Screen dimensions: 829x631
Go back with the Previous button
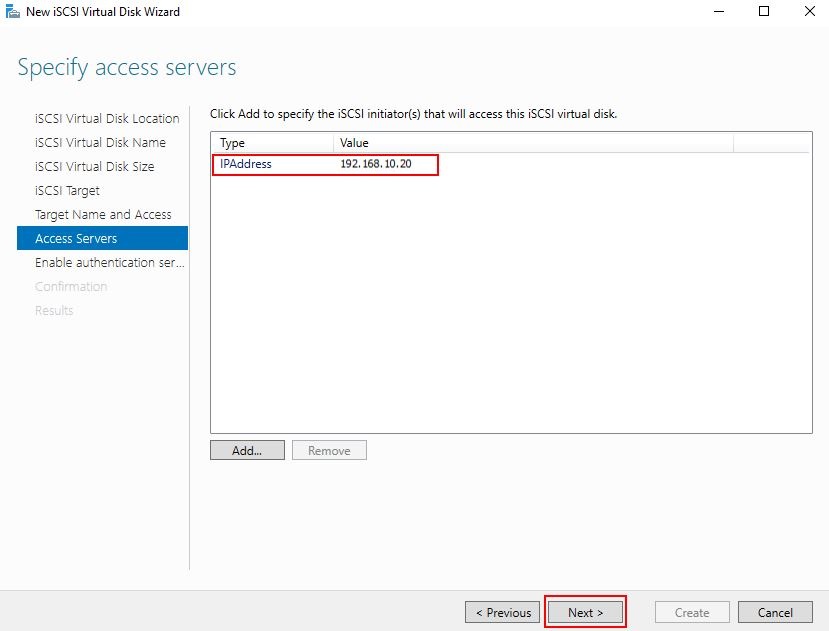[x=502, y=612]
